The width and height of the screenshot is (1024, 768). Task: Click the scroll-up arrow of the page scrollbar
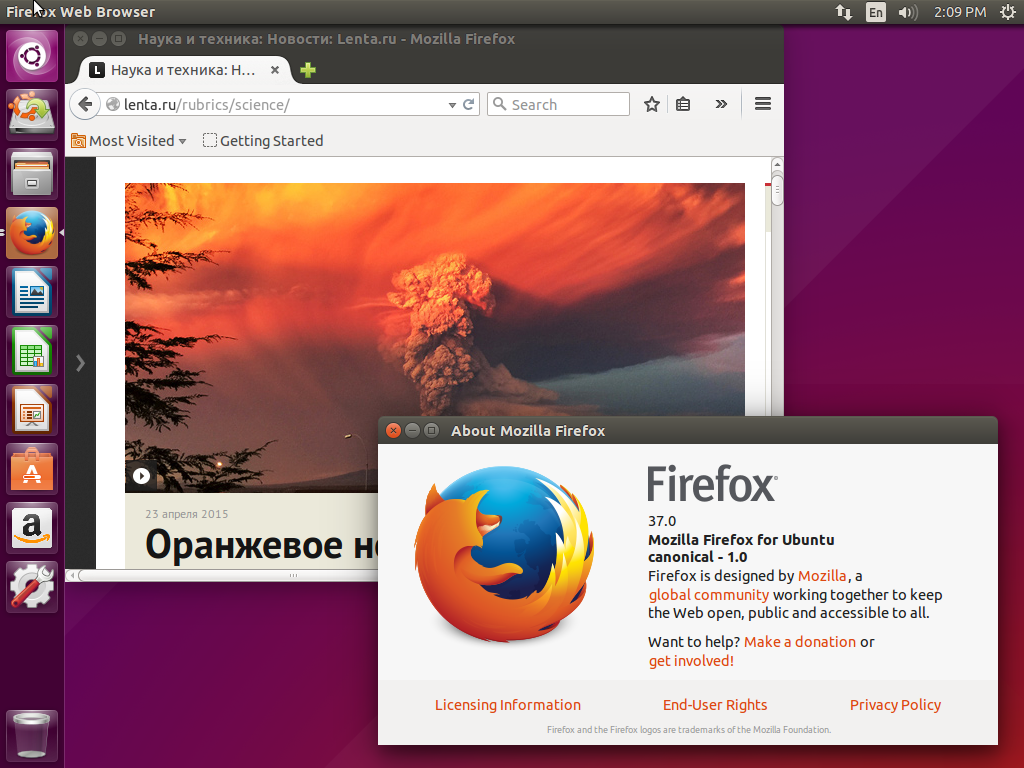click(776, 165)
